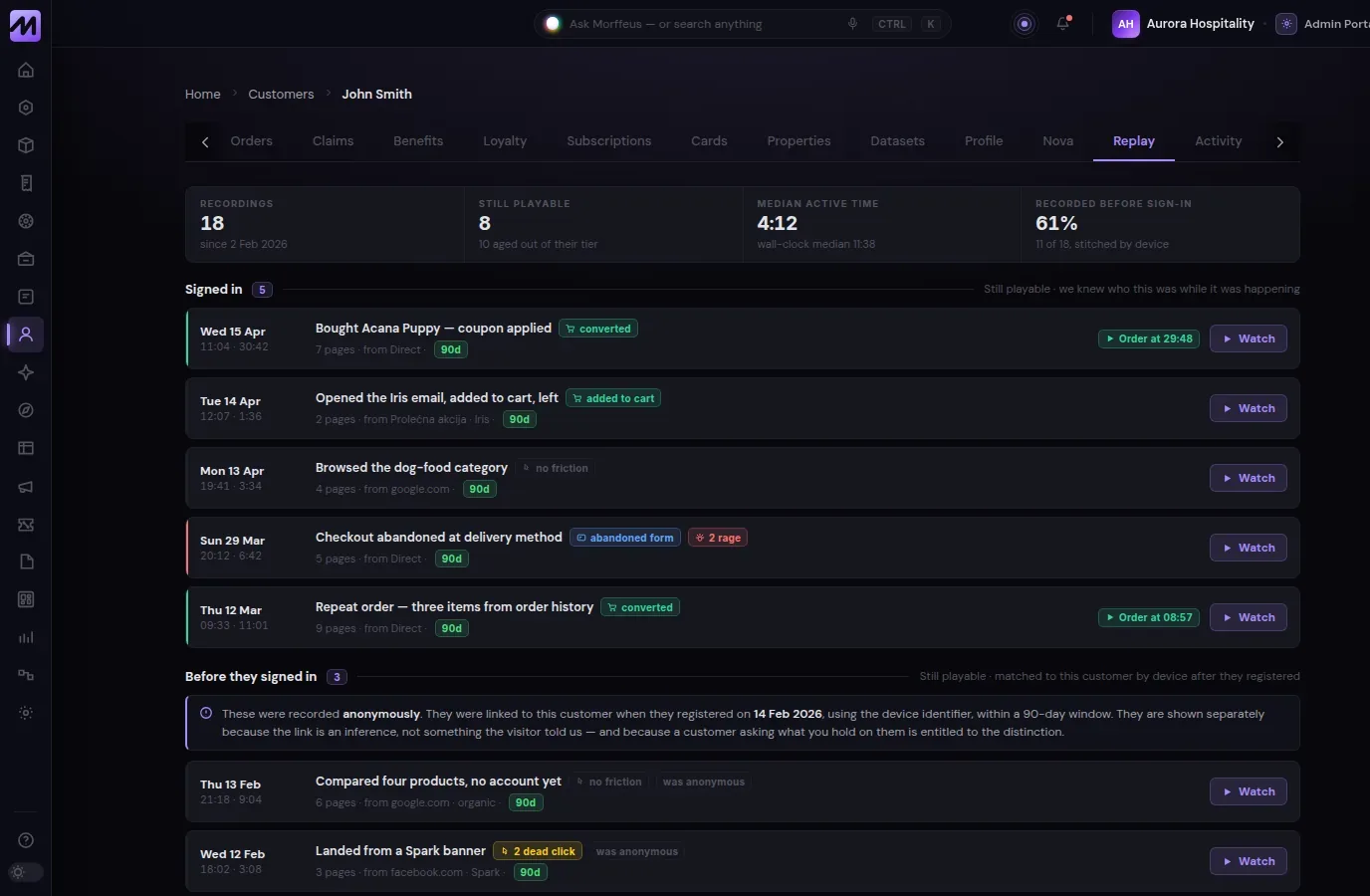
Task: Switch to the Subscriptions tab
Action: [608, 141]
